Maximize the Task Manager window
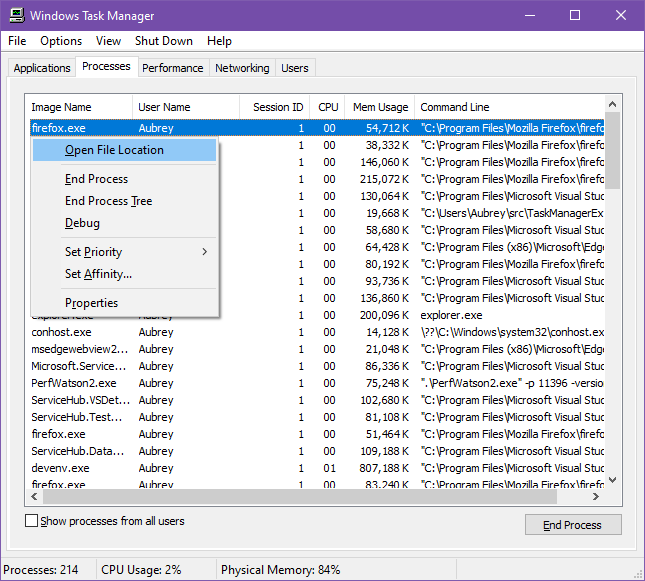 pyautogui.click(x=575, y=15)
